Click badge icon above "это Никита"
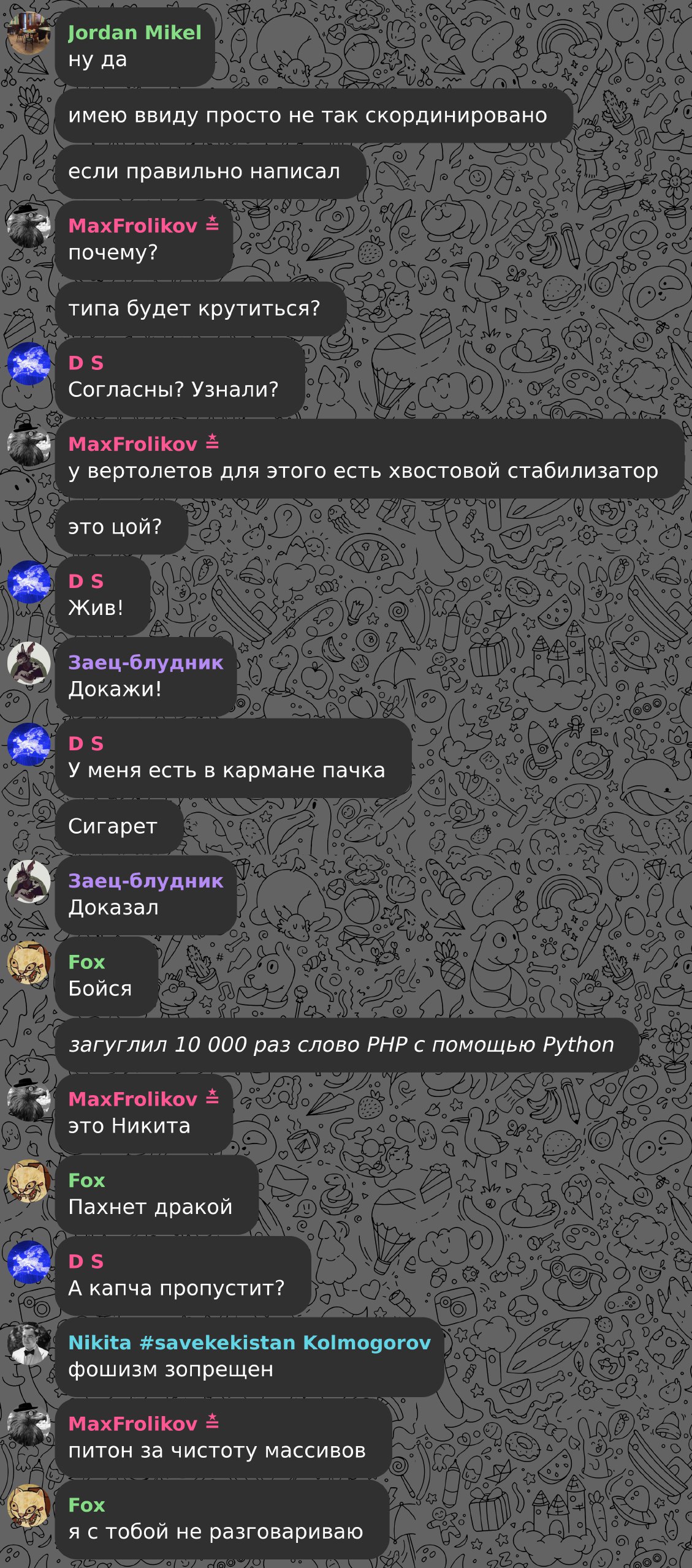This screenshot has width=692, height=1568. (x=212, y=1097)
